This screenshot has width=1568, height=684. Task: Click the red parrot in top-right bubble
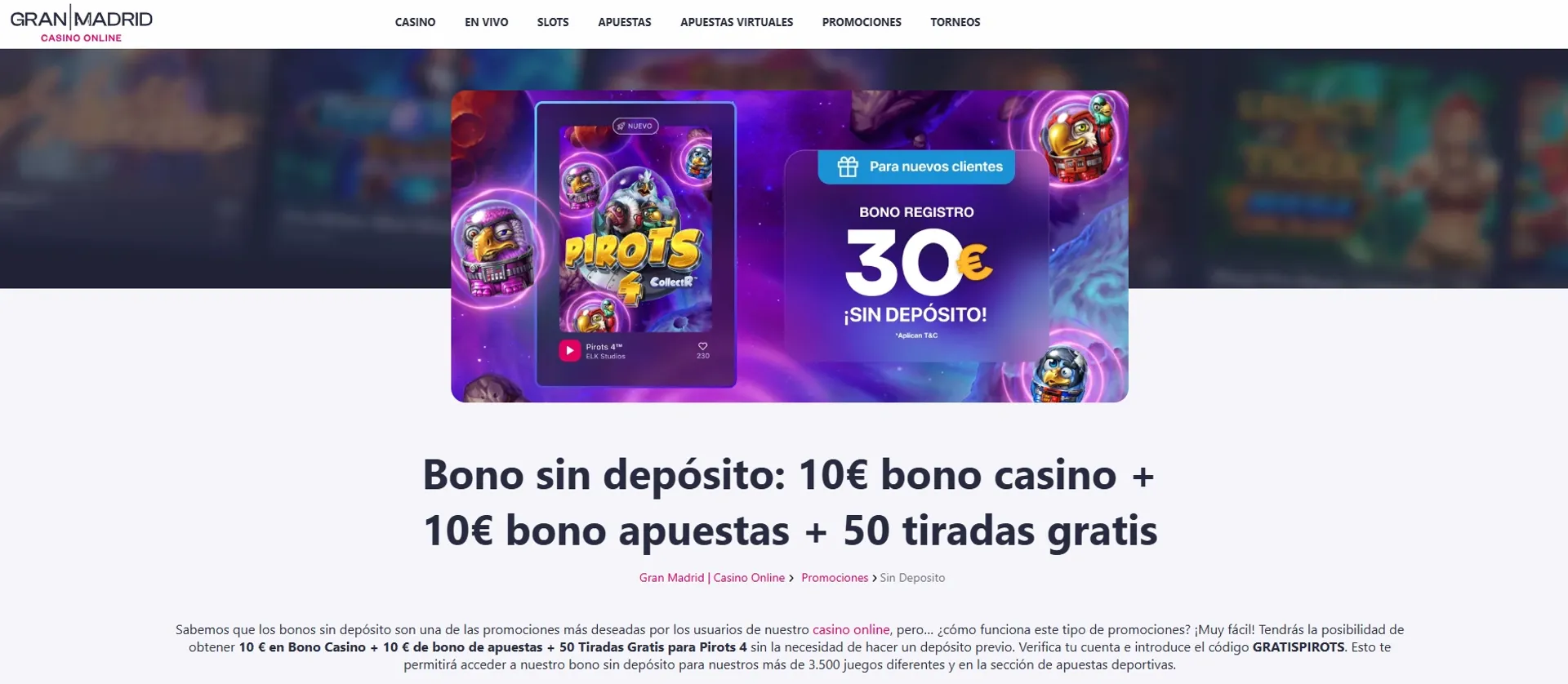click(x=1080, y=138)
